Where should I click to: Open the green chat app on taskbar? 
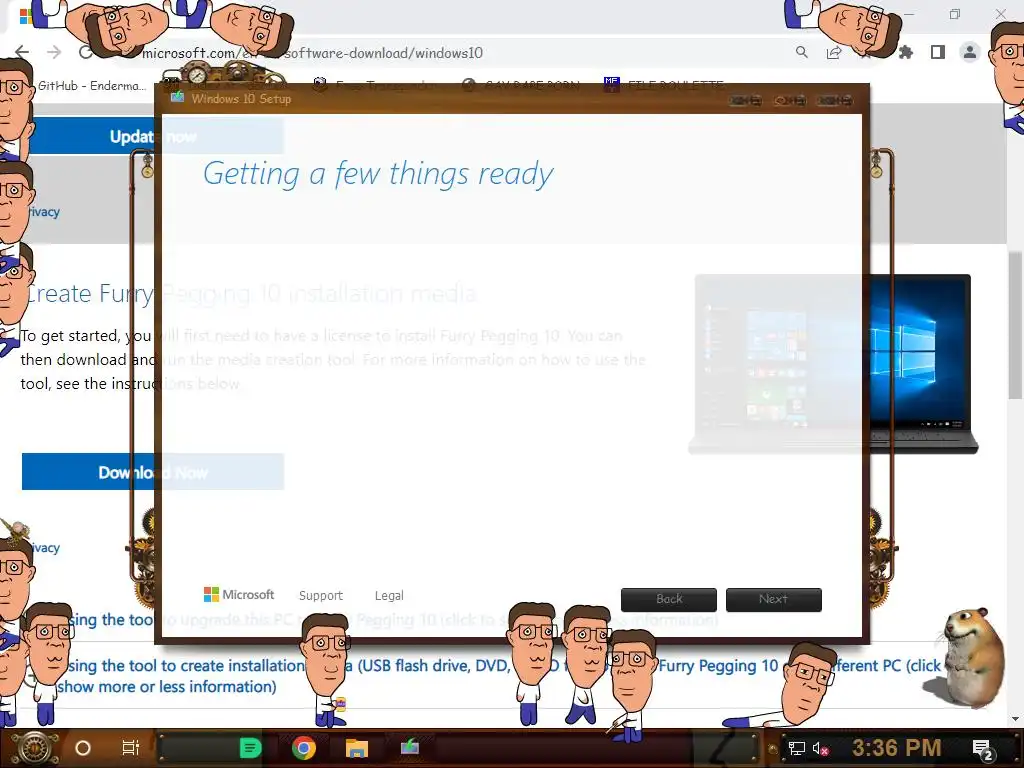click(x=250, y=748)
